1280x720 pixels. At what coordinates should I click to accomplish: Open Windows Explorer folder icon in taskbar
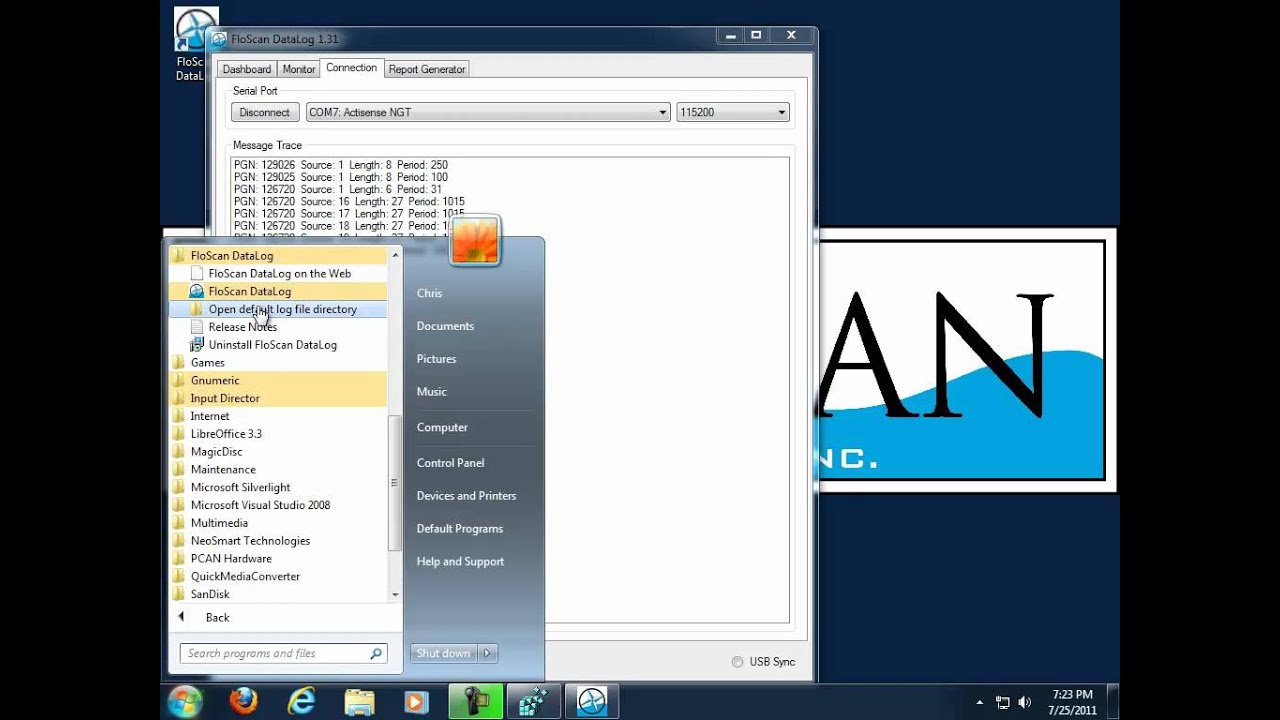pos(360,702)
